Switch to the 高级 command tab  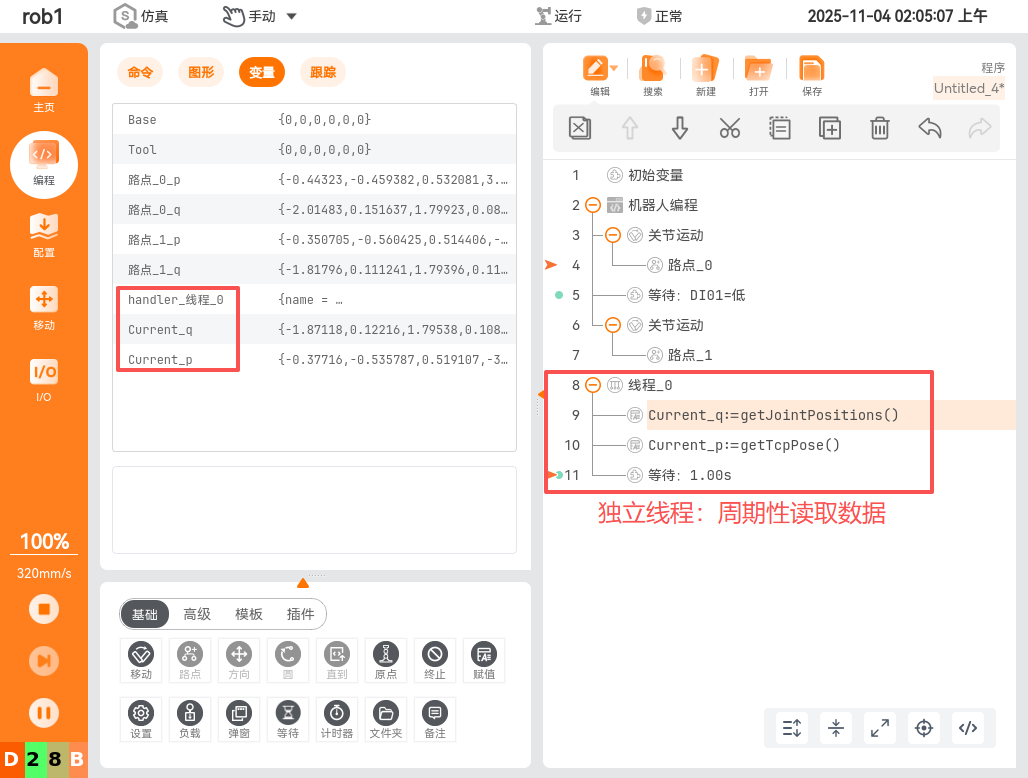click(x=196, y=614)
